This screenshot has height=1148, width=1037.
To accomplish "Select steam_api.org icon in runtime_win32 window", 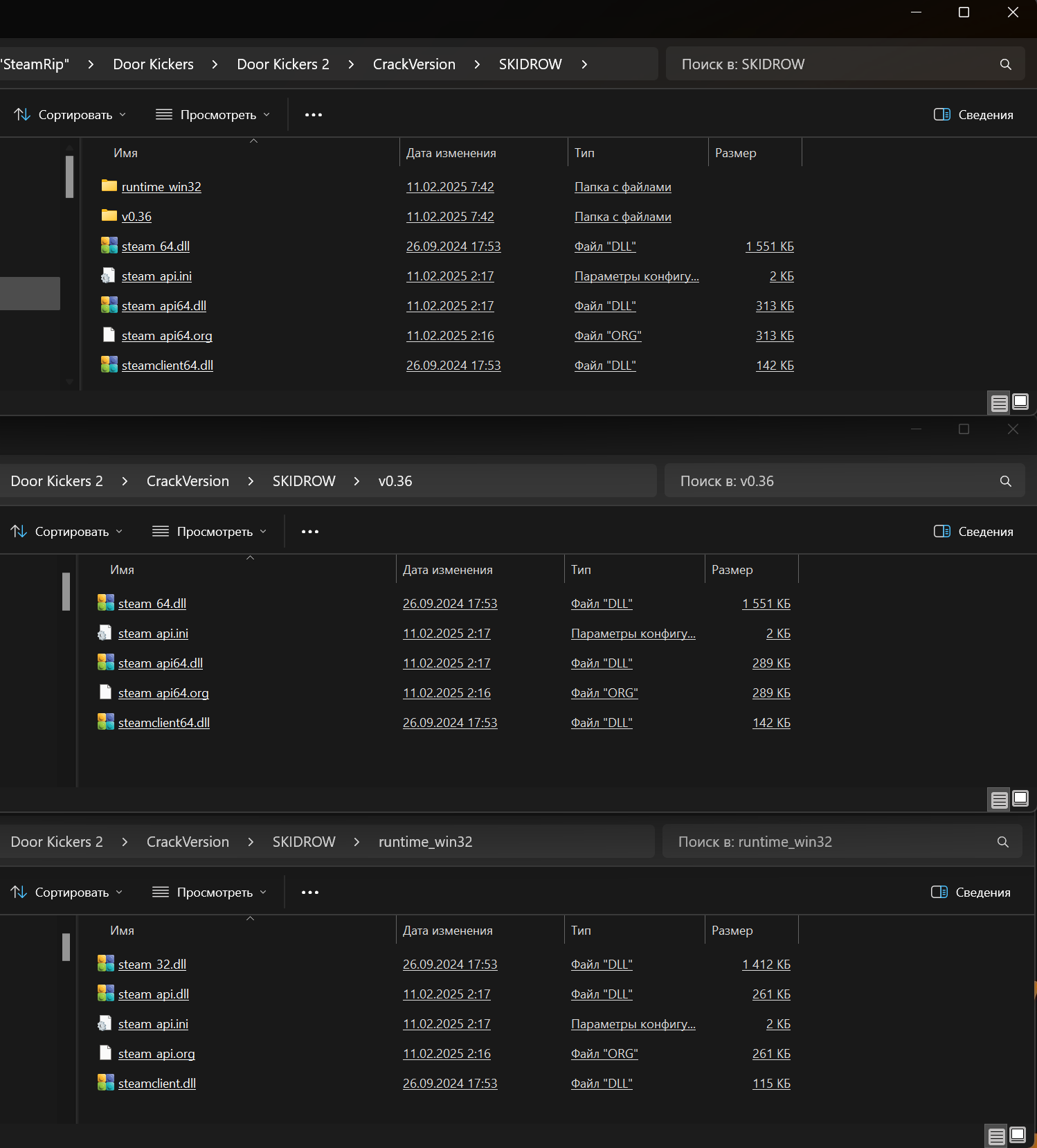I will click(x=105, y=1052).
